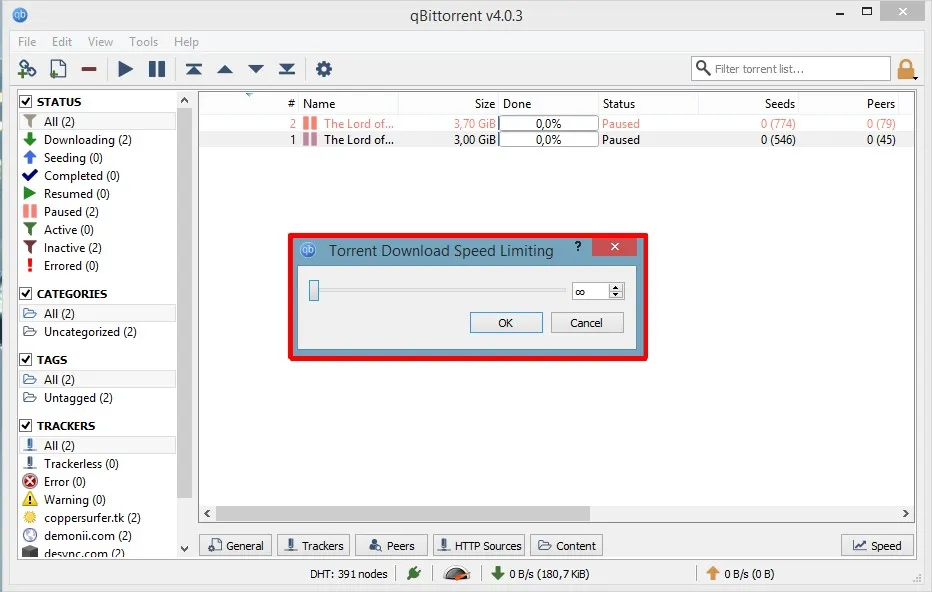Move torrent up in queue

pyautogui.click(x=225, y=70)
